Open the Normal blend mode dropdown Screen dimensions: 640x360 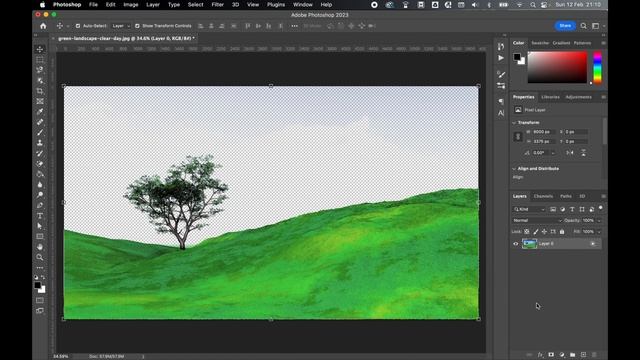pyautogui.click(x=538, y=220)
